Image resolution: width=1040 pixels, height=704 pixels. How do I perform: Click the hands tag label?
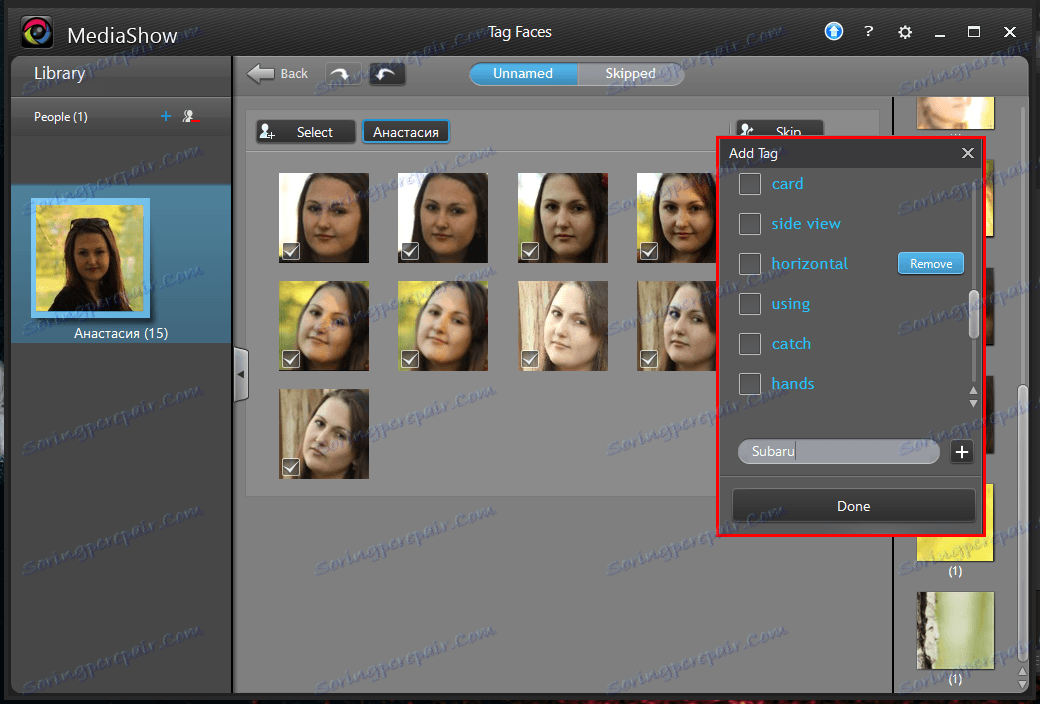click(793, 384)
